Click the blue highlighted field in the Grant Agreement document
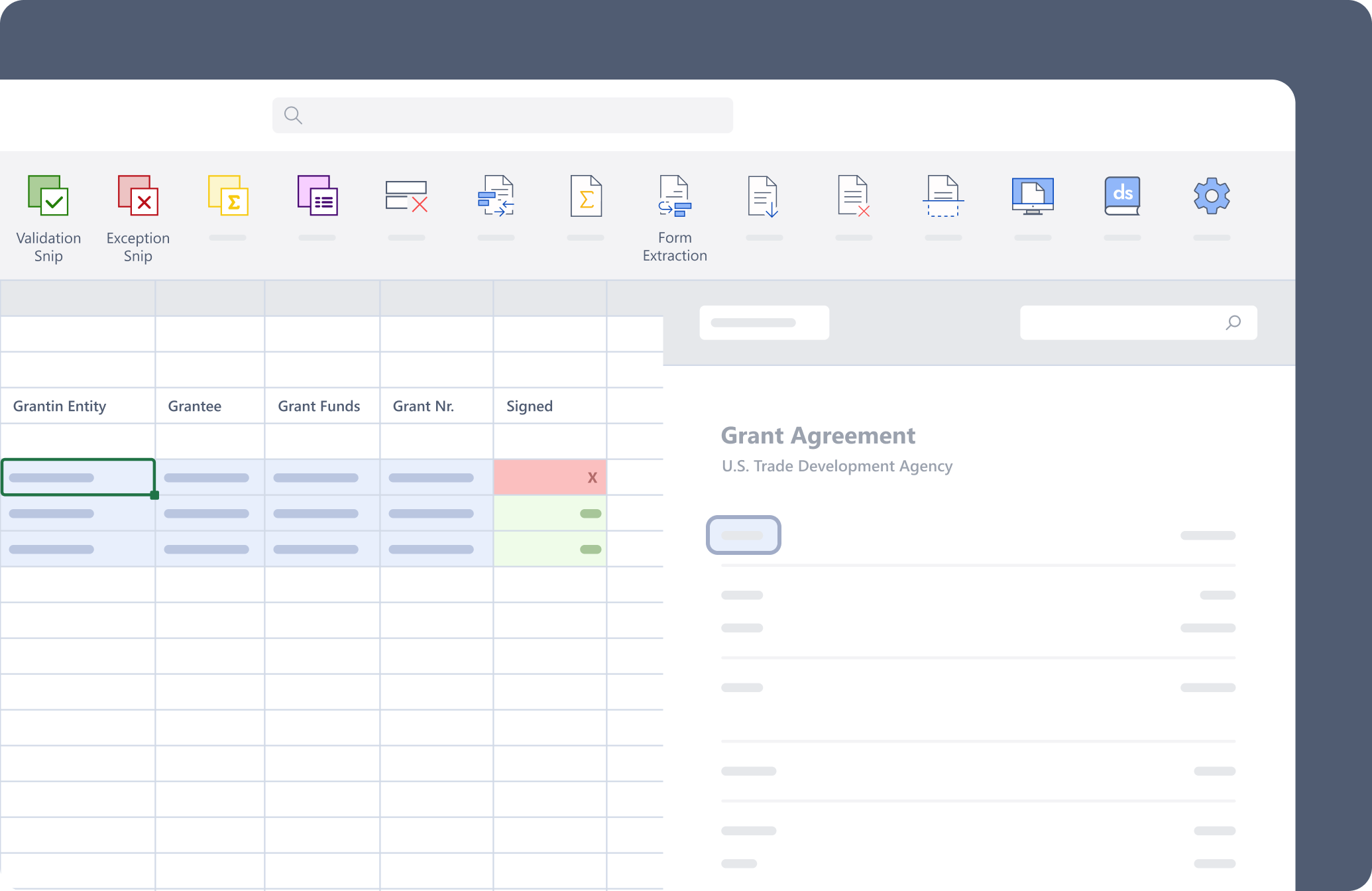The image size is (1372, 891). point(744,535)
